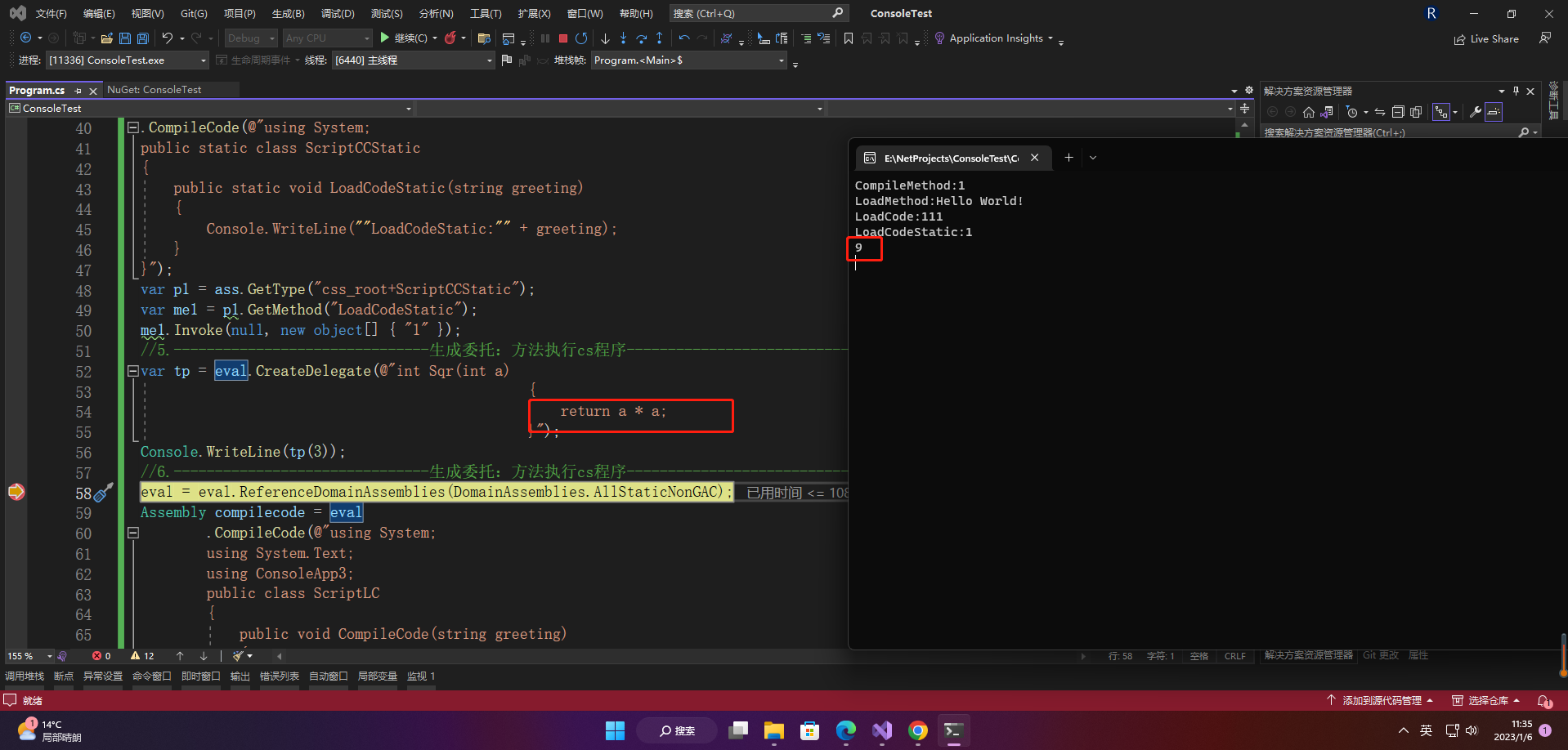This screenshot has width=1568, height=750.
Task: Open the Debug configuration dropdown
Action: (x=251, y=38)
